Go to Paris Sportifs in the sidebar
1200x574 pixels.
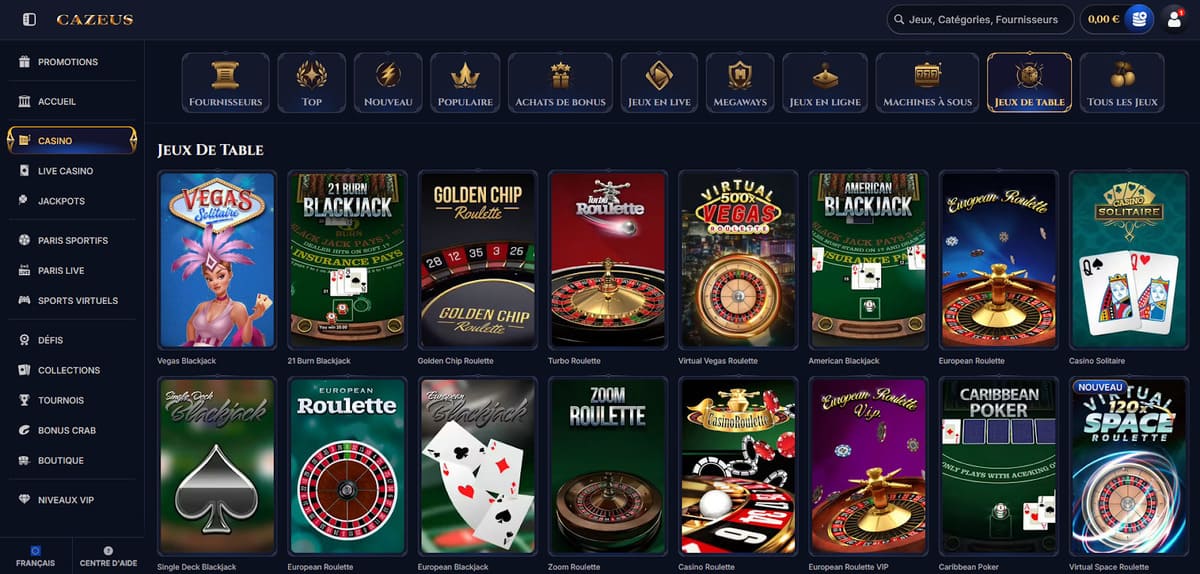point(72,241)
